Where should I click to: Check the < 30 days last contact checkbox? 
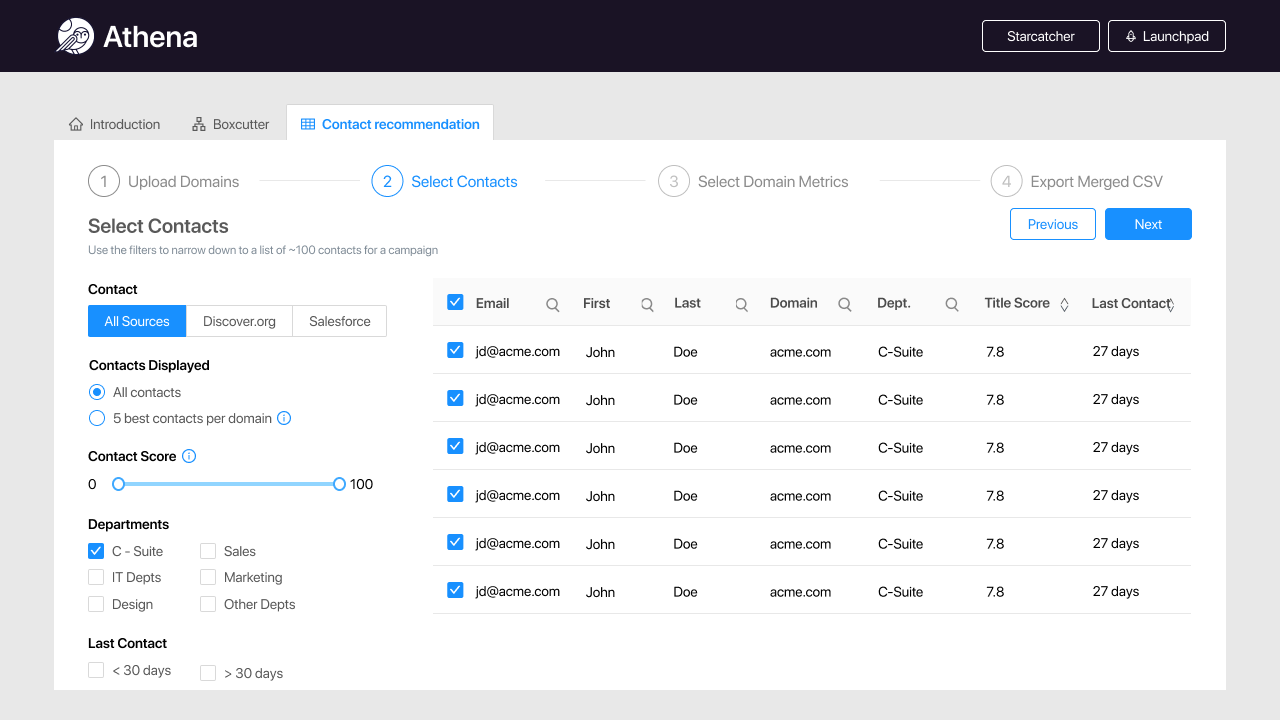click(96, 670)
